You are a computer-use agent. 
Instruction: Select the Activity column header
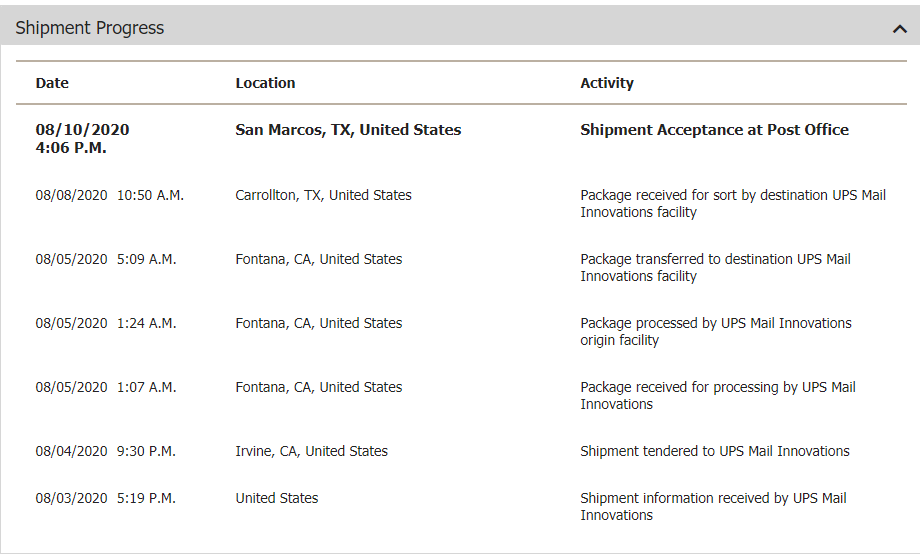(607, 83)
